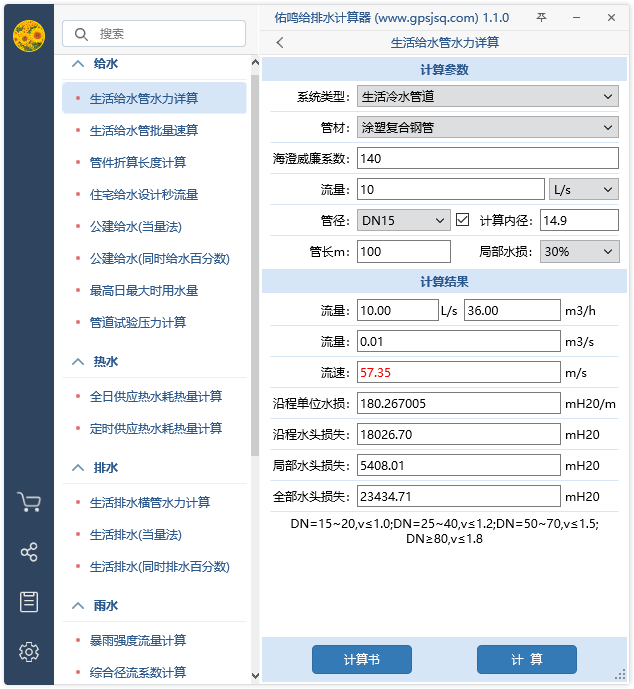Select 公建给水(当量法)

pyautogui.click(x=136, y=226)
